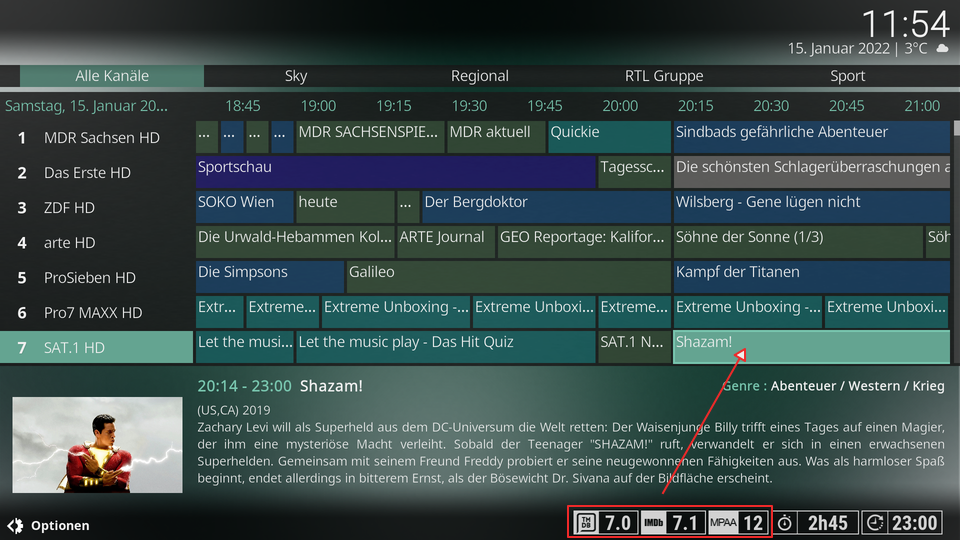
Task: Select channel Pro7 MAXX HD
Action: [x=97, y=312]
